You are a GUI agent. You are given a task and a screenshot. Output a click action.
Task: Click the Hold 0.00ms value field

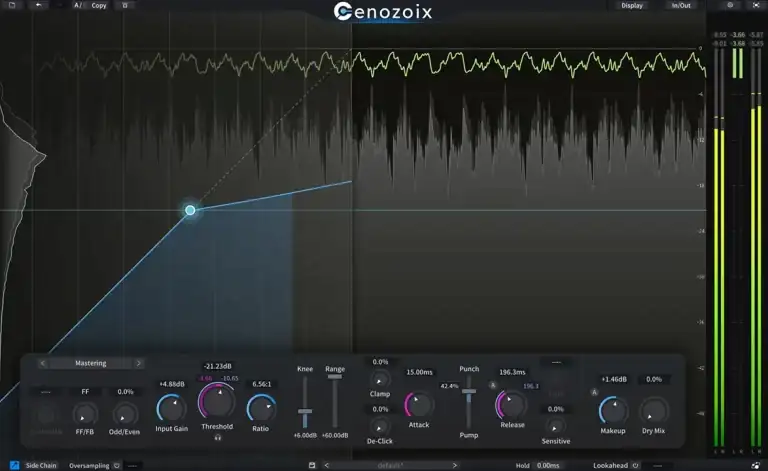(x=548, y=466)
